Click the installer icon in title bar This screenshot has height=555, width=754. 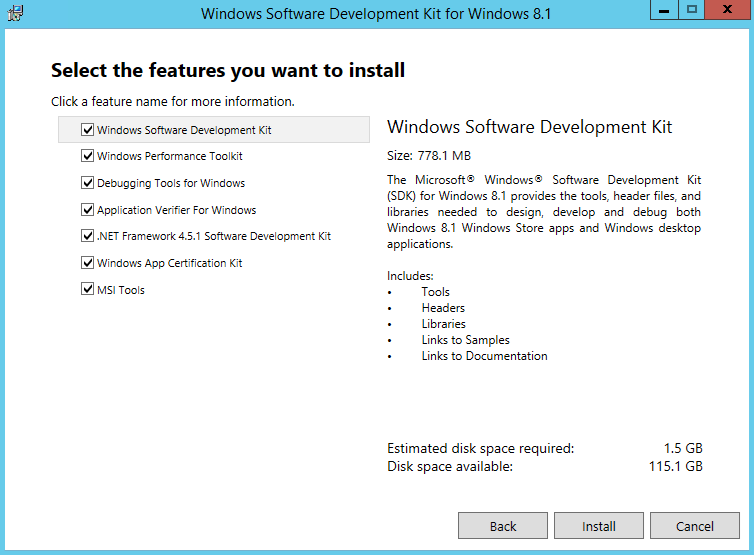(15, 13)
